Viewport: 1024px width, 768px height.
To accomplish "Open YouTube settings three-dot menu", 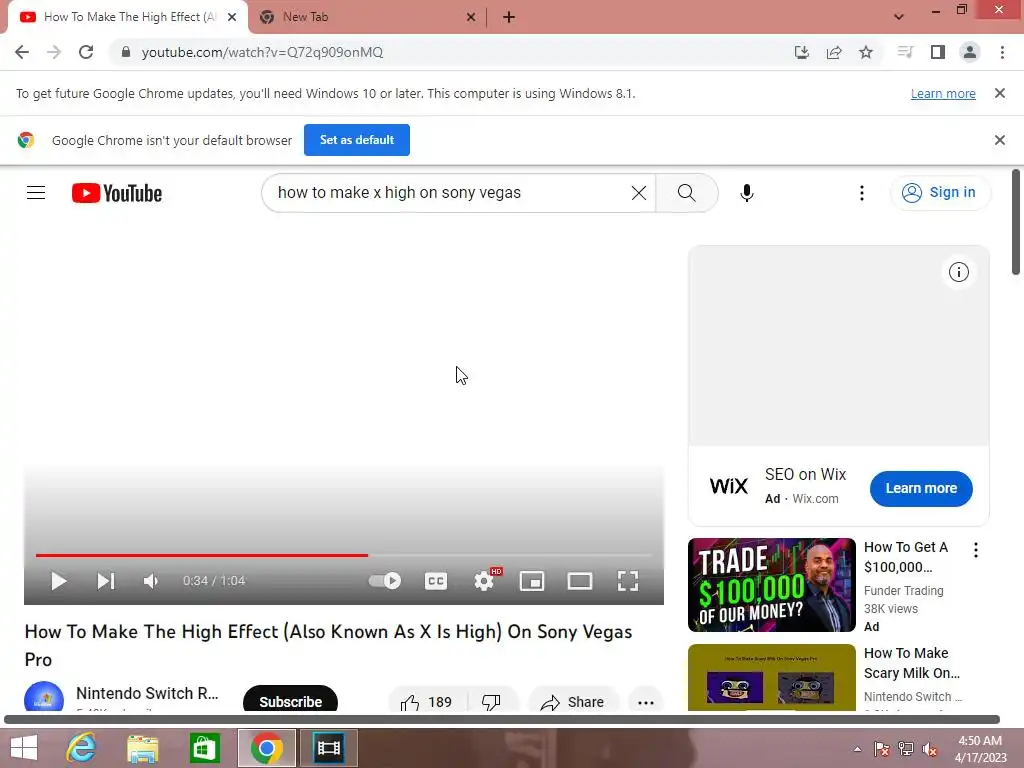I will (x=862, y=193).
